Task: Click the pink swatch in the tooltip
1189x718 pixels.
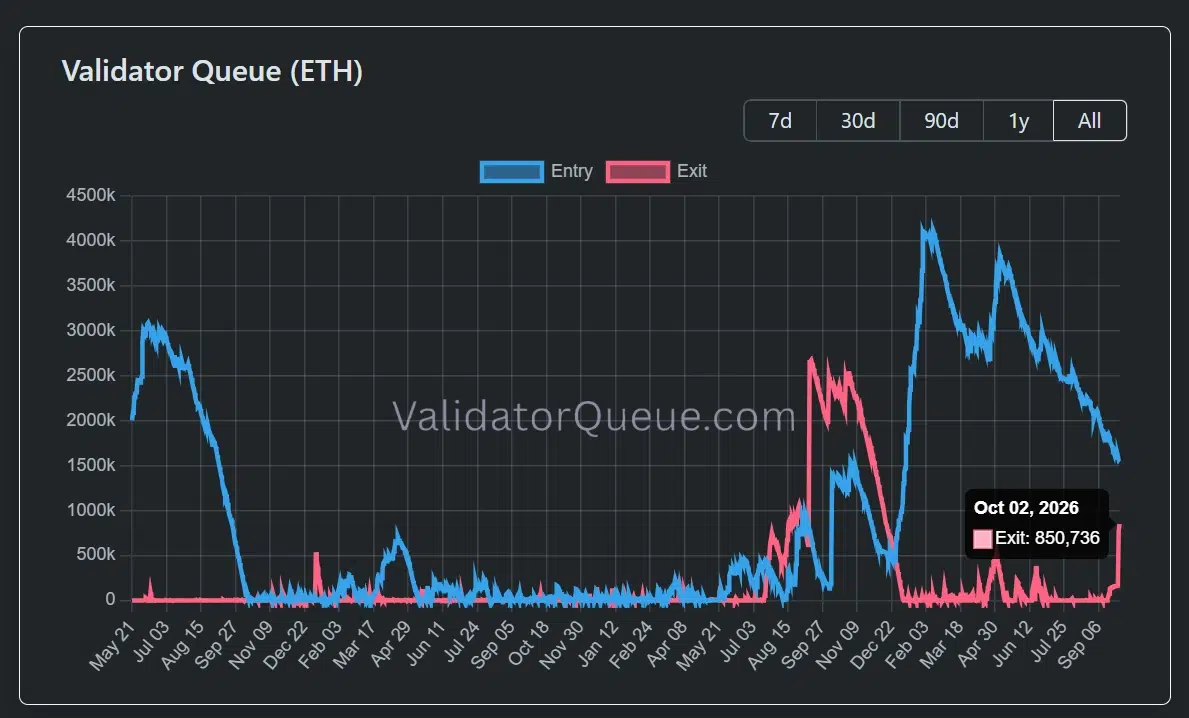Action: [983, 539]
